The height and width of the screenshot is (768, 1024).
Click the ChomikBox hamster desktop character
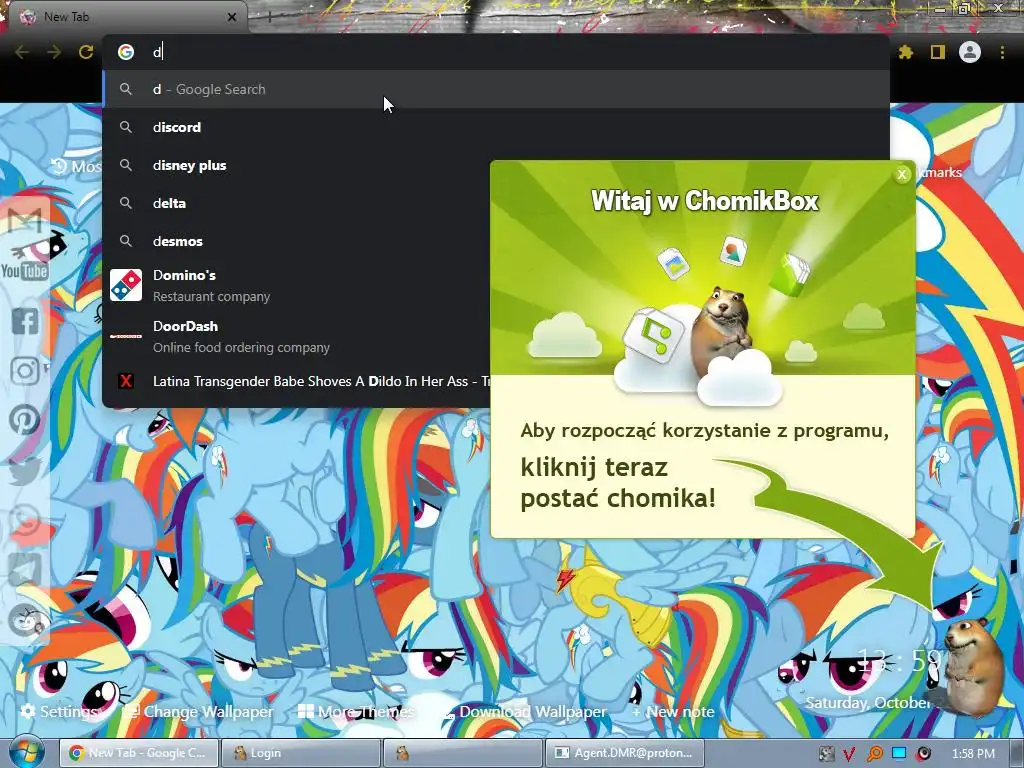(x=971, y=666)
